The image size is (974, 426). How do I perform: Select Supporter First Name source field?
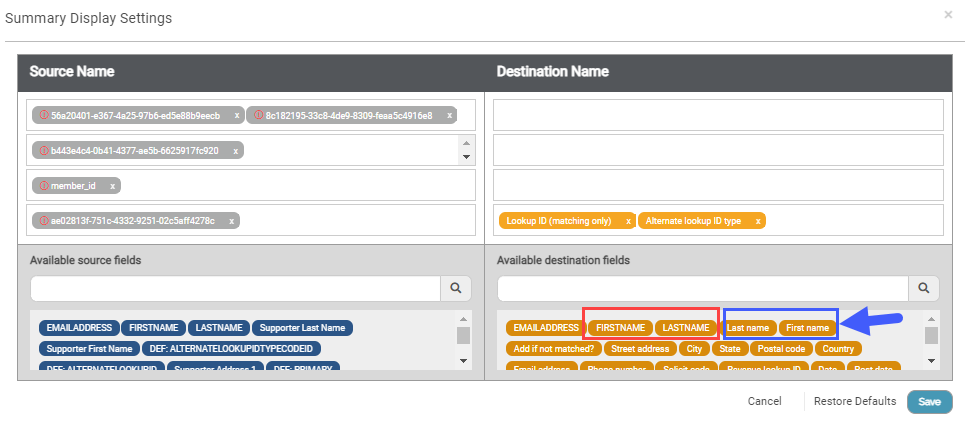click(x=89, y=348)
